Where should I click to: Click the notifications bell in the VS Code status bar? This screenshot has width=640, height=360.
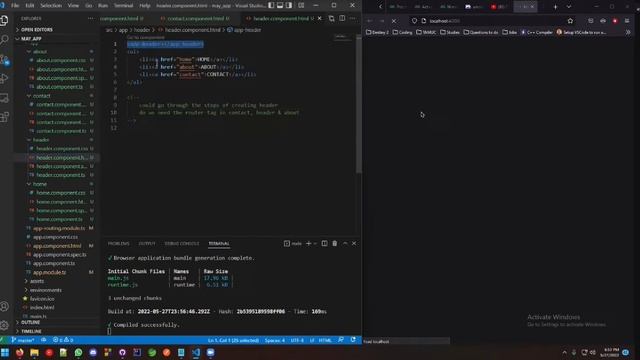[x=353, y=340]
